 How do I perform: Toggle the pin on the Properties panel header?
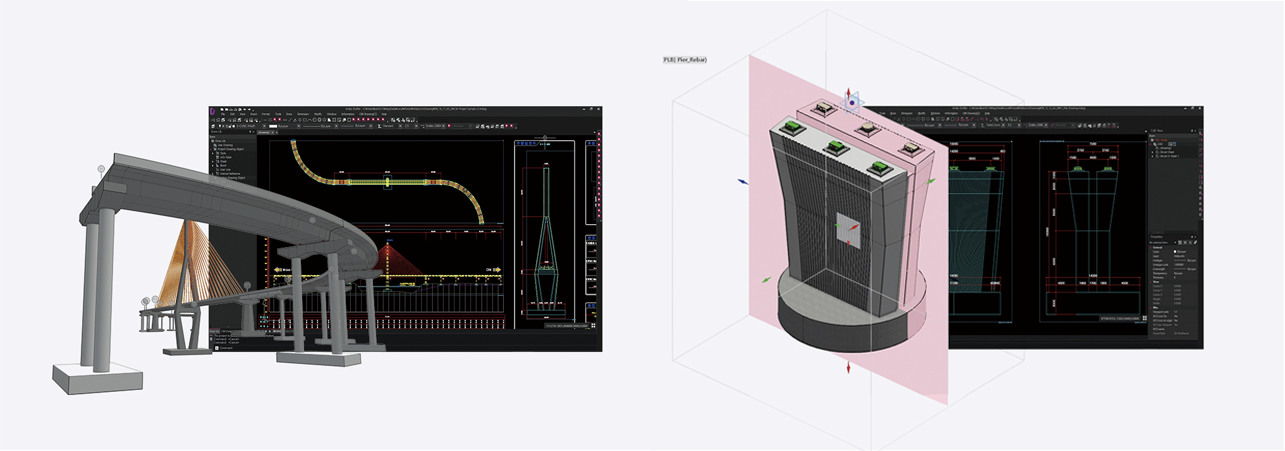click(1190, 235)
